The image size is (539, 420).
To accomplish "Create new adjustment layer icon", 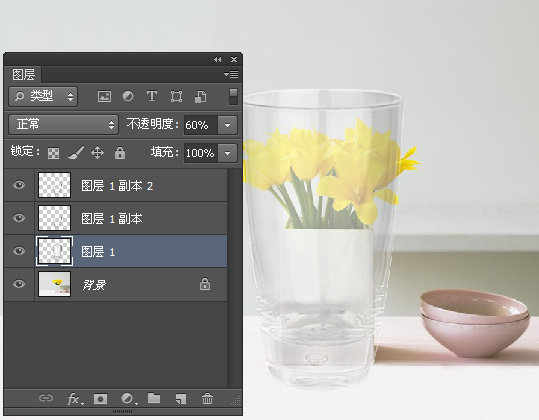I will [129, 399].
